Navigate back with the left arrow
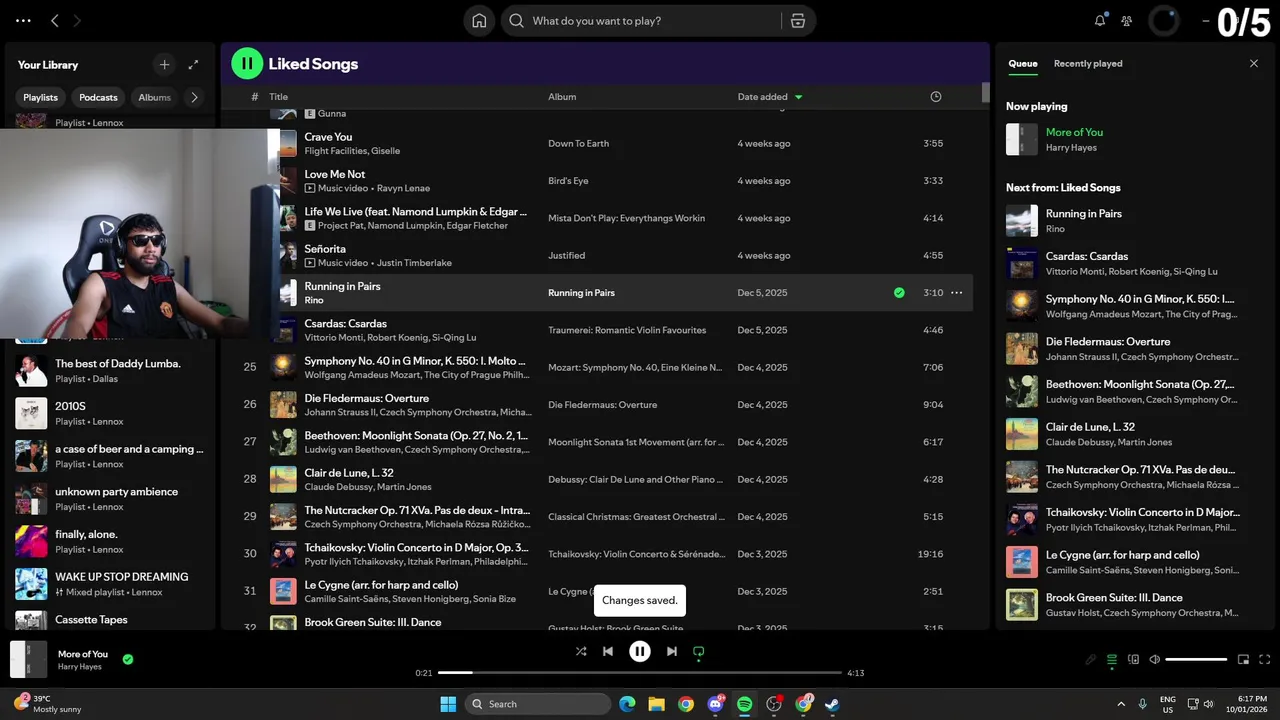Image resolution: width=1280 pixels, height=720 pixels. pos(55,20)
